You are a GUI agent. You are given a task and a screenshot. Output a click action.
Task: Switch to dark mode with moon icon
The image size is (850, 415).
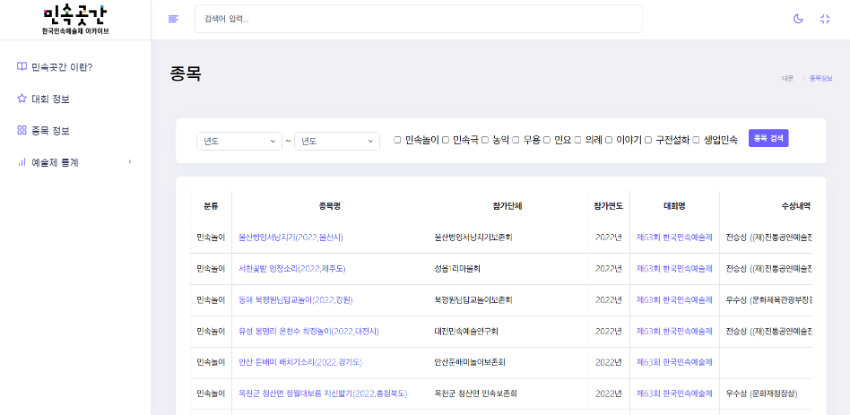pyautogui.click(x=798, y=19)
